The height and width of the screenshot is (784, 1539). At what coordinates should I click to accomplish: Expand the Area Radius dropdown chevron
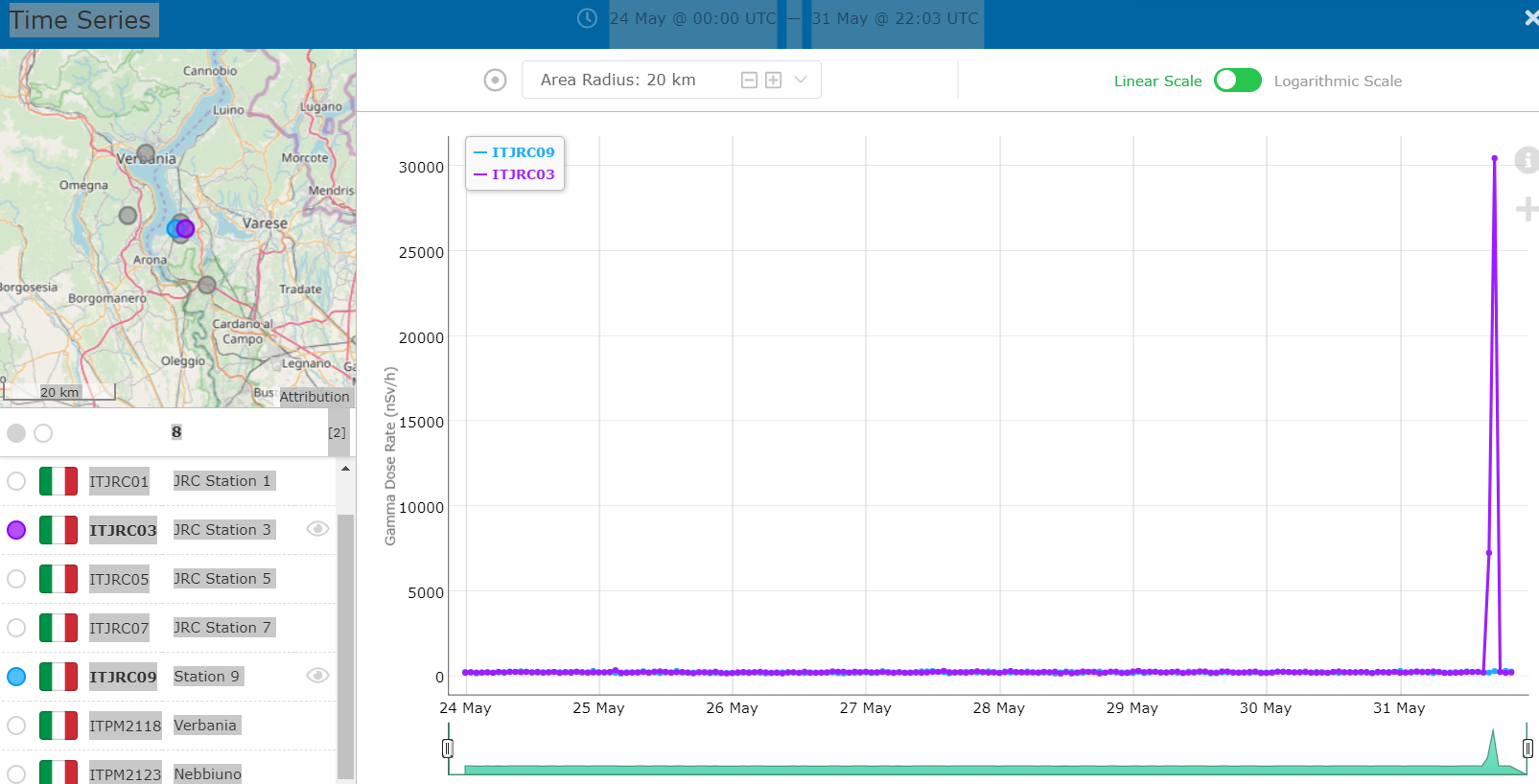click(801, 81)
